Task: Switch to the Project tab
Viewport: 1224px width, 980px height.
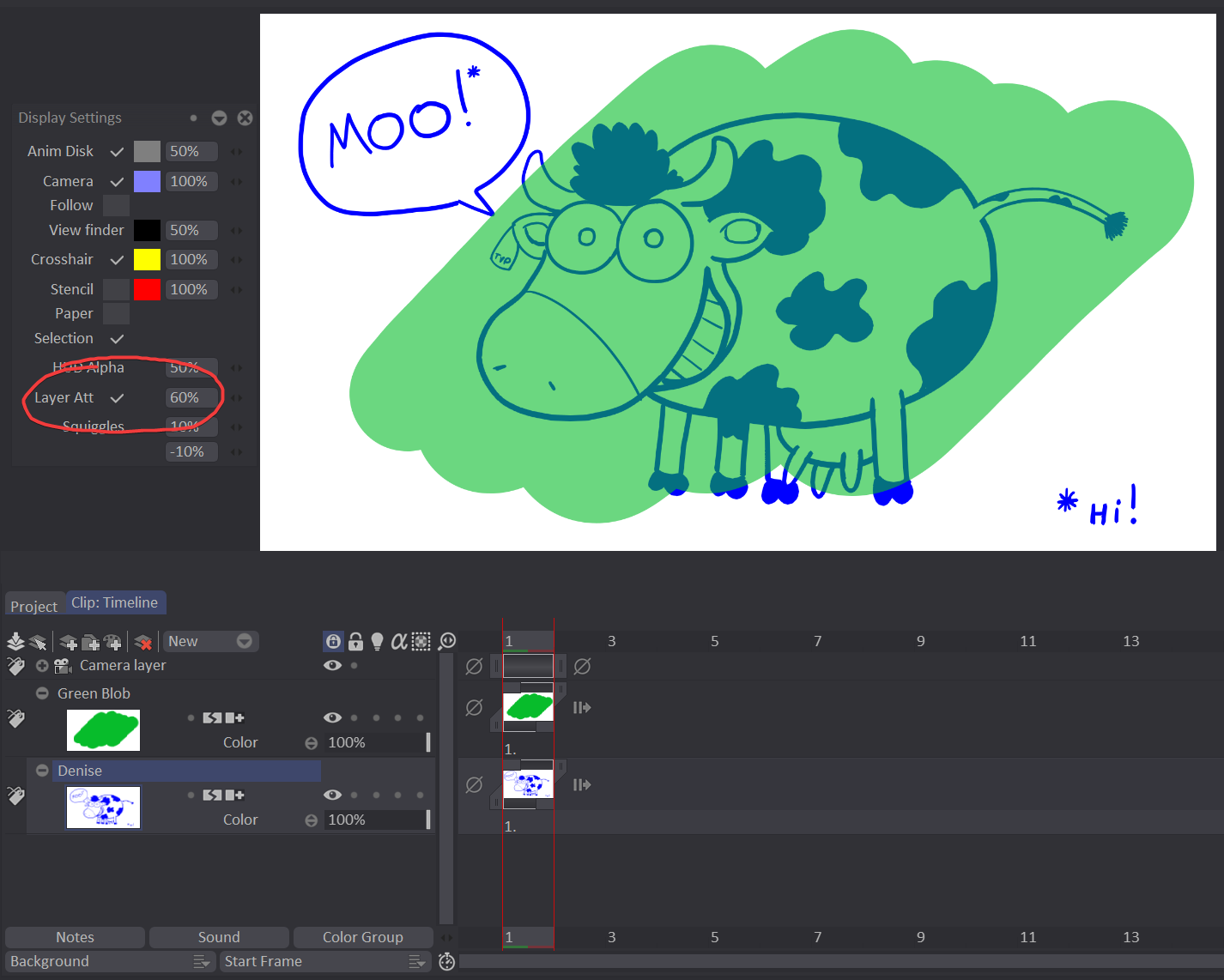Action: click(x=34, y=606)
